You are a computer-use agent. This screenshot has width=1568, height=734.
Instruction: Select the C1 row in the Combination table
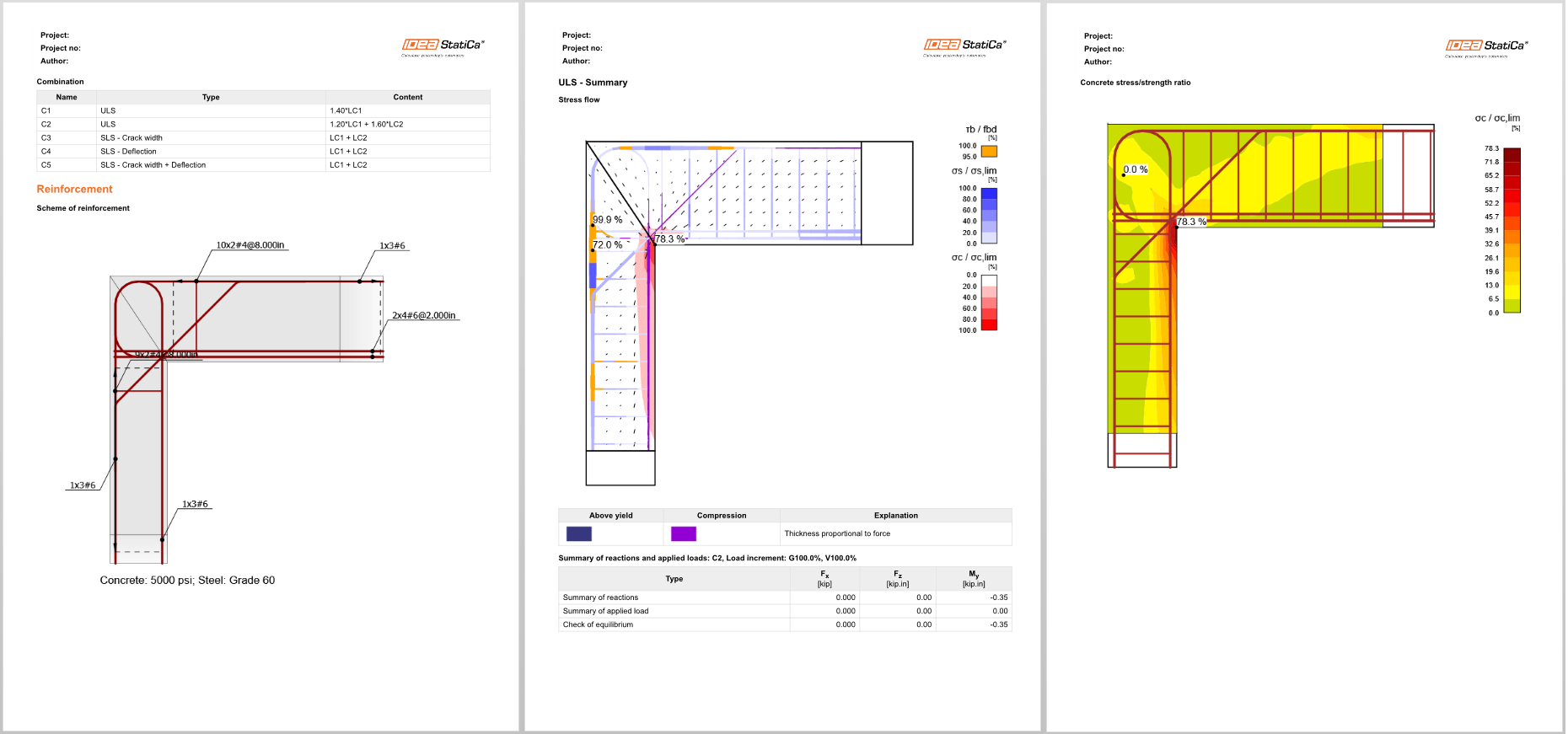click(263, 111)
